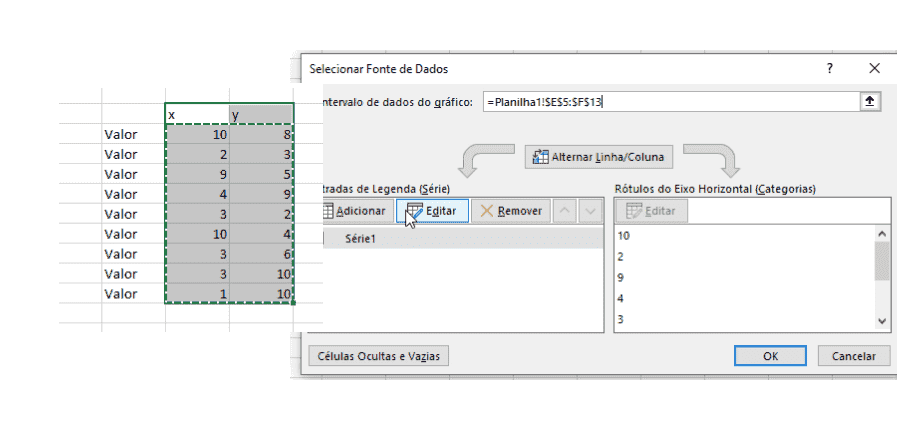Click the category list scroll up arrow

883,233
